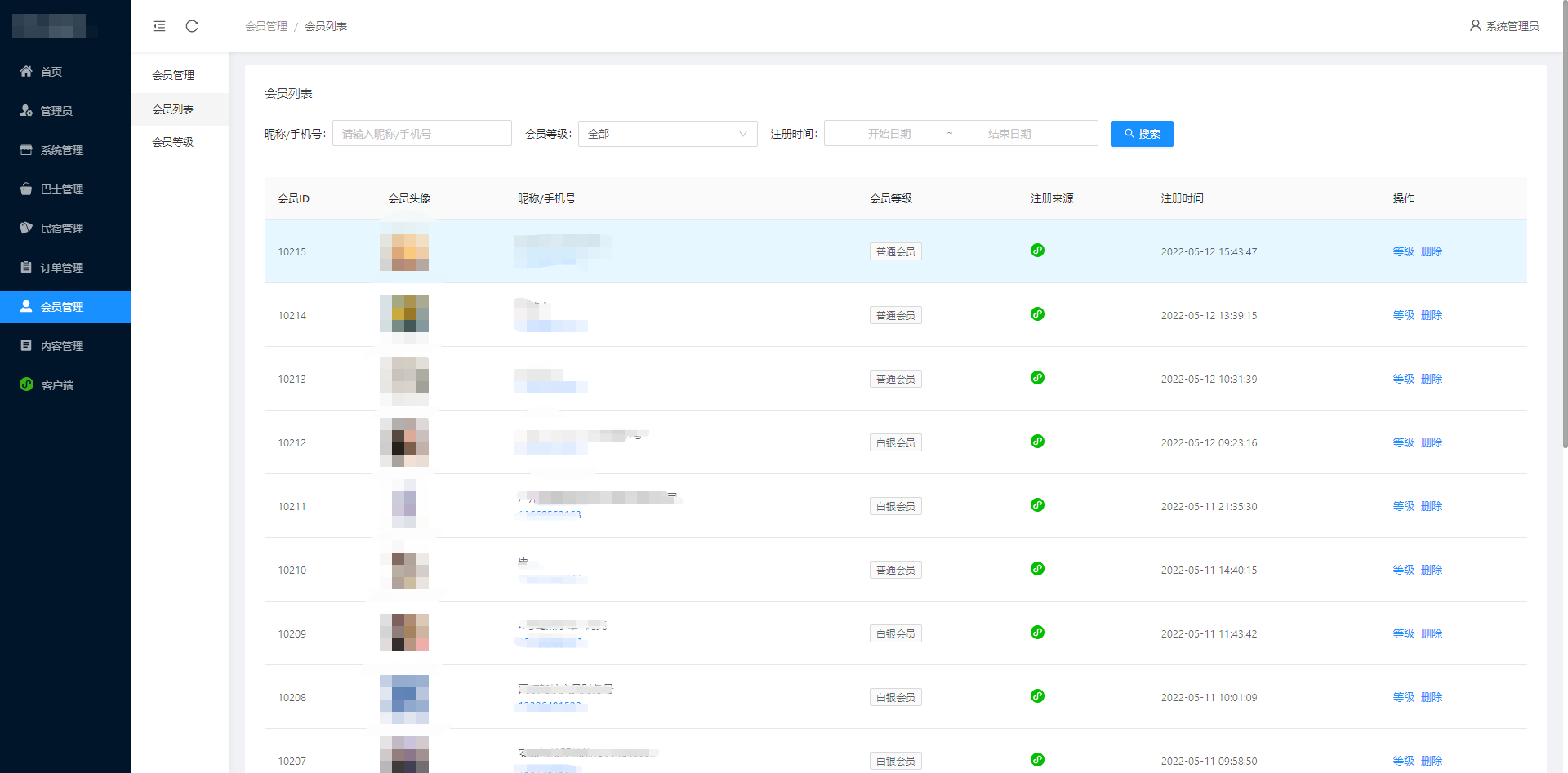
Task: Click the blue 搜索 search button
Action: (x=1142, y=134)
